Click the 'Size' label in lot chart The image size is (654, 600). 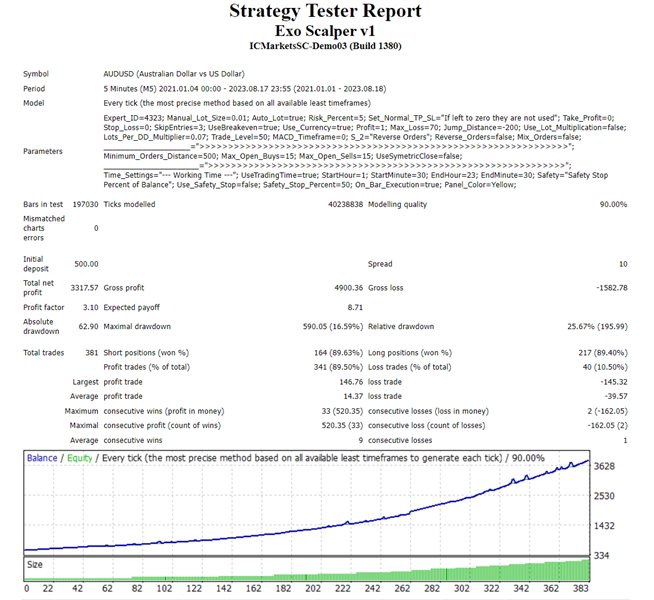point(35,565)
